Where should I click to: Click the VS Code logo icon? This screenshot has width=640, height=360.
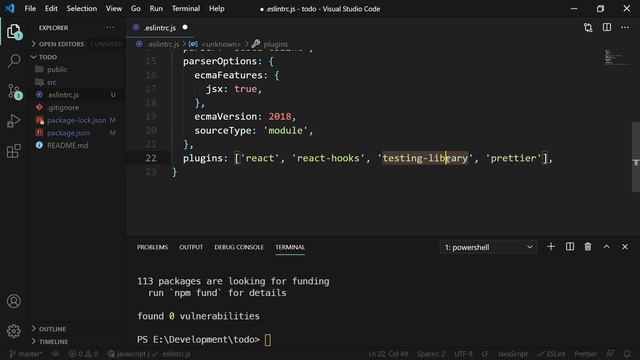tap(10, 8)
